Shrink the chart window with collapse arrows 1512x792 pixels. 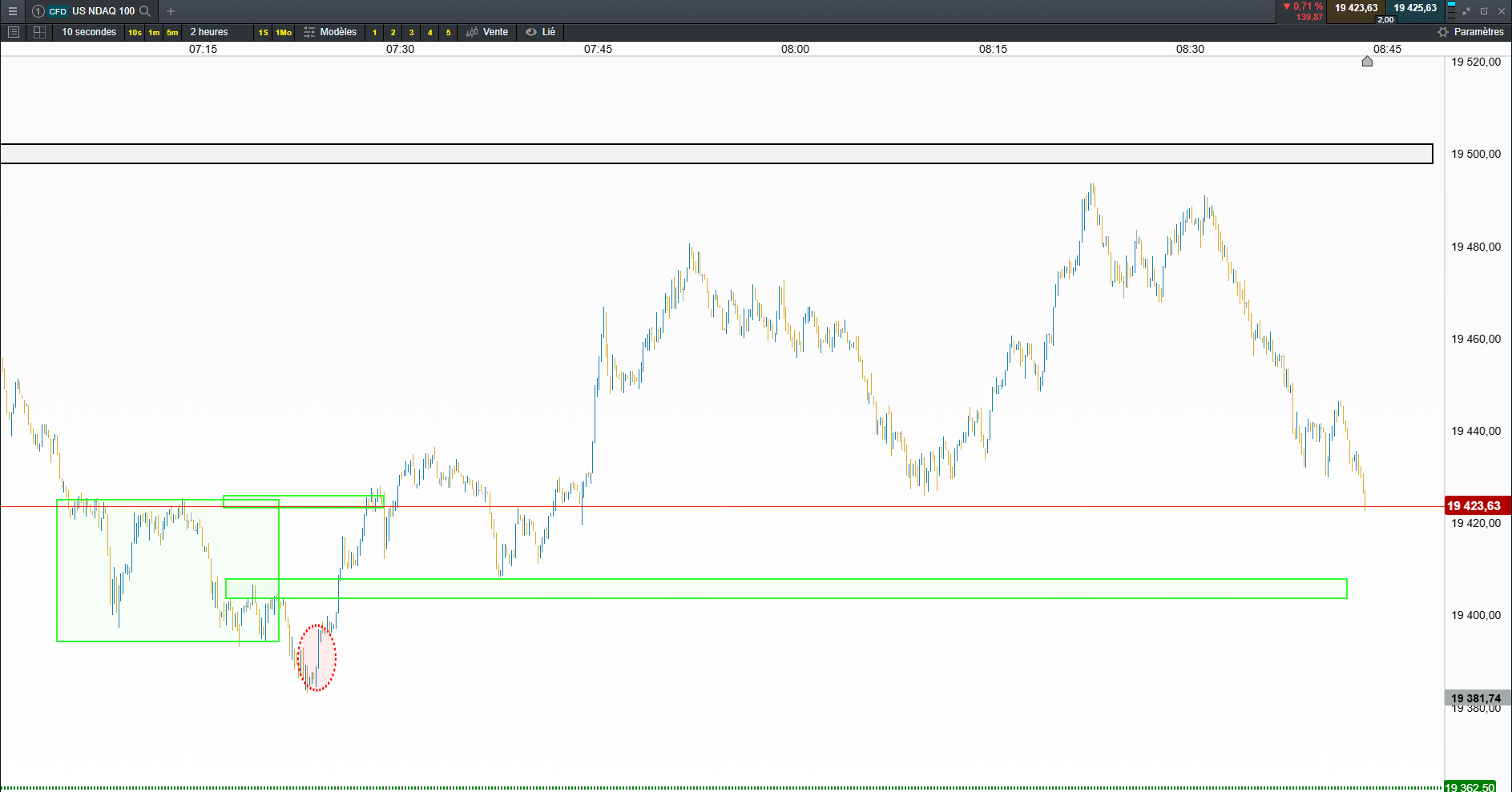(x=1466, y=11)
